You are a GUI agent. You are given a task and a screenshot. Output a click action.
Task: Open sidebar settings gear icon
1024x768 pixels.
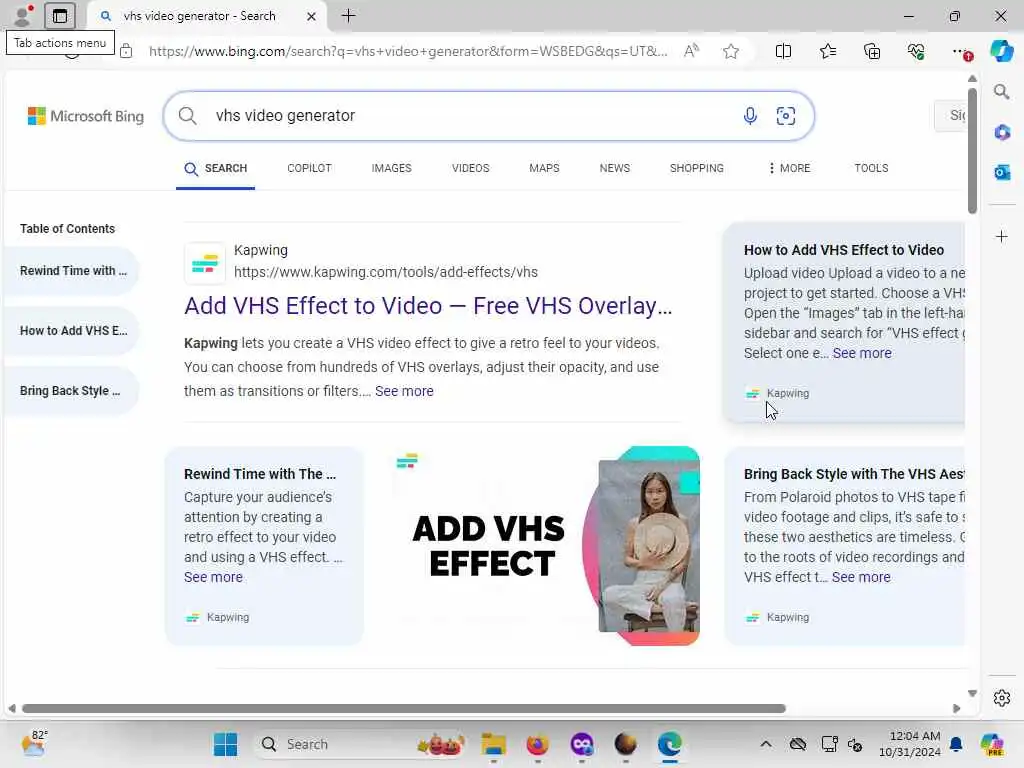[1002, 698]
